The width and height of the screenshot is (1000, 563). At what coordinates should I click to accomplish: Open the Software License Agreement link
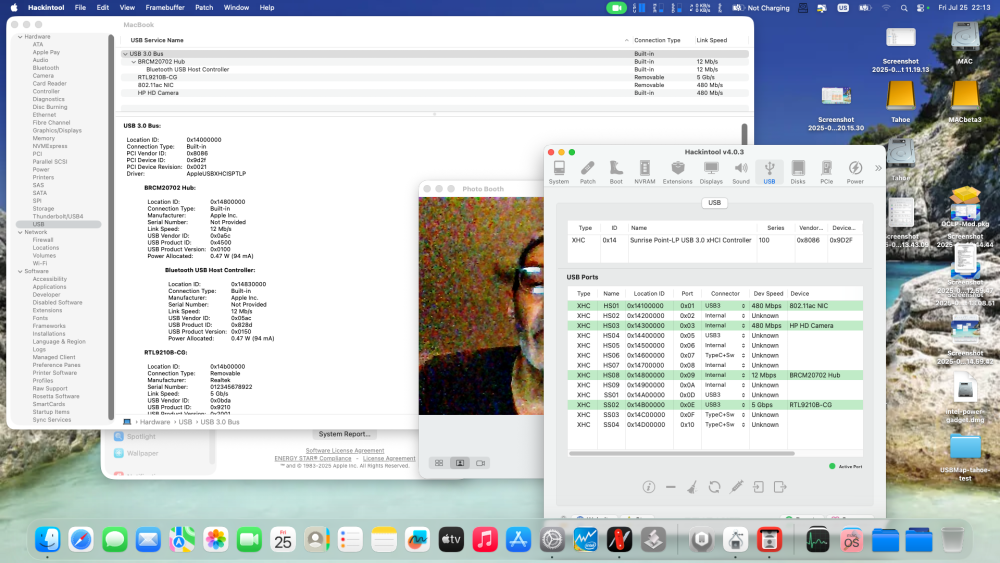click(345, 451)
